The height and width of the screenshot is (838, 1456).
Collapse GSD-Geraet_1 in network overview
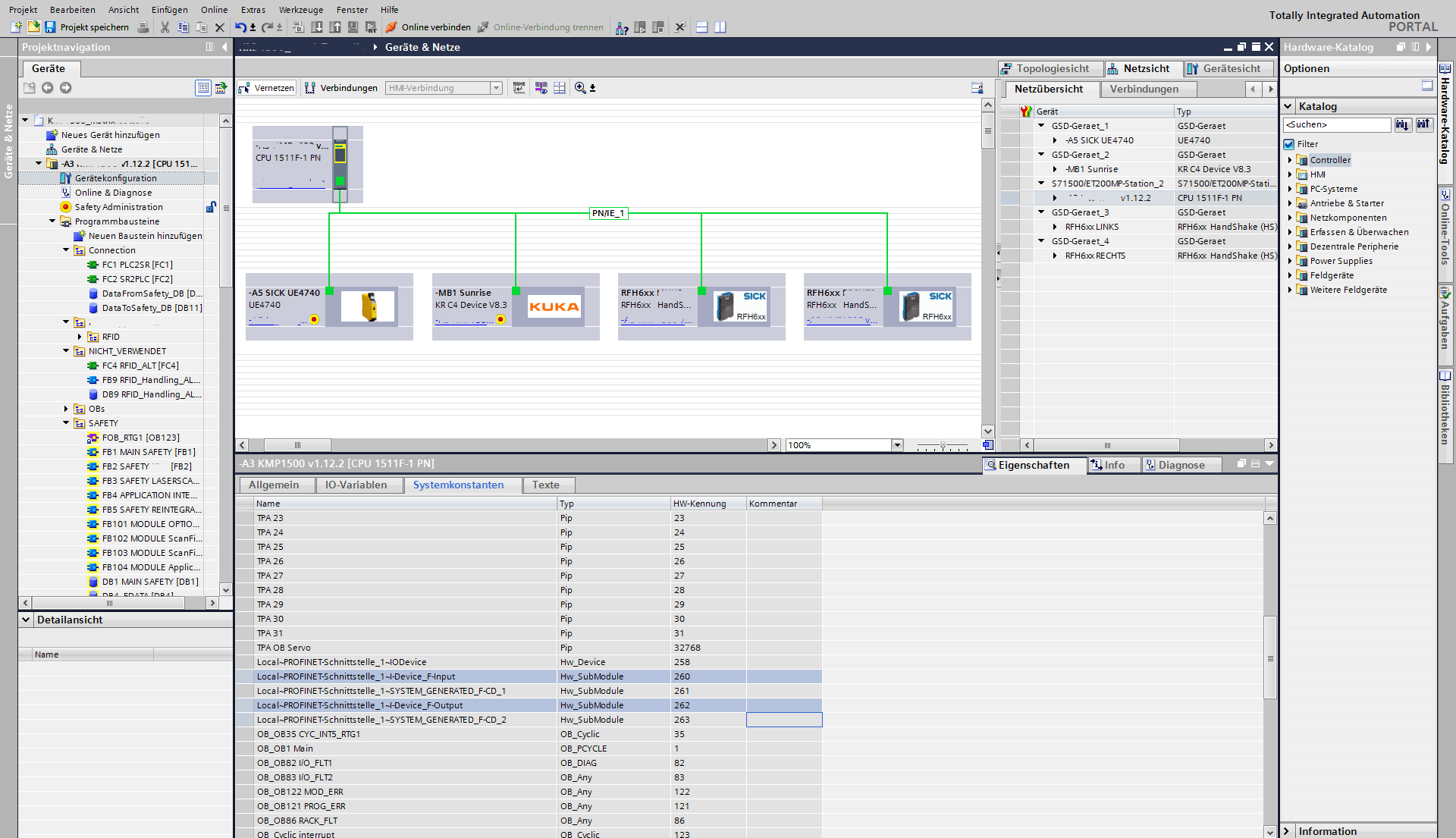[x=1041, y=126]
